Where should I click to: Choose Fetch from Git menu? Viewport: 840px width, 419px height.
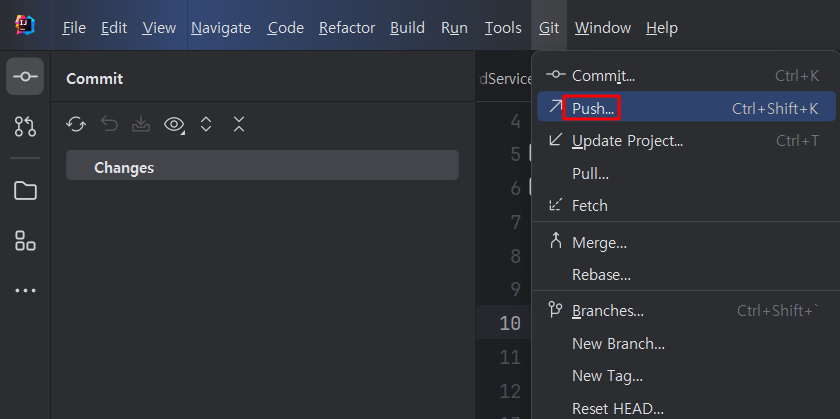(686, 206)
